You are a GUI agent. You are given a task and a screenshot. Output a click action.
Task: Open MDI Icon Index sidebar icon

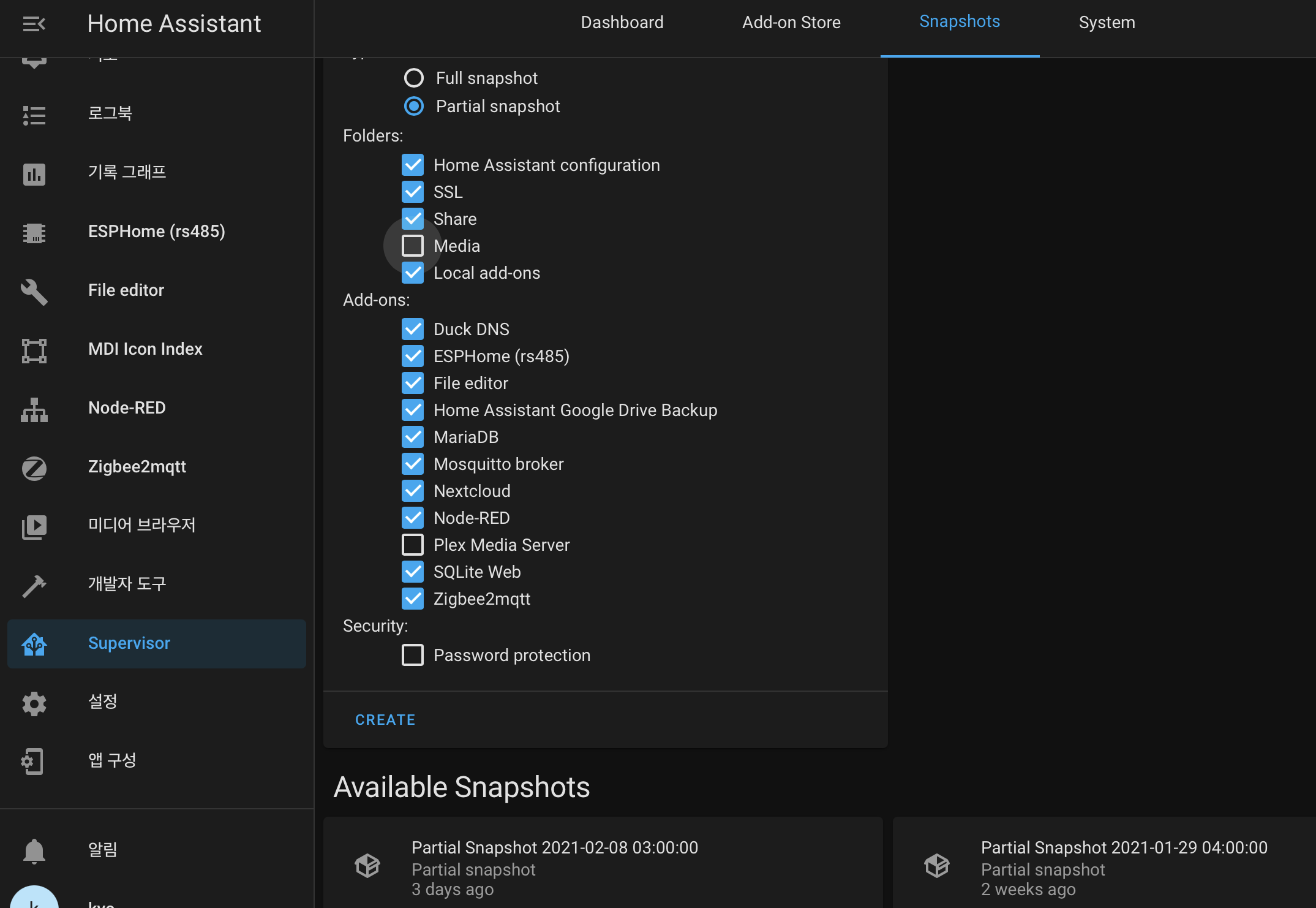point(34,350)
